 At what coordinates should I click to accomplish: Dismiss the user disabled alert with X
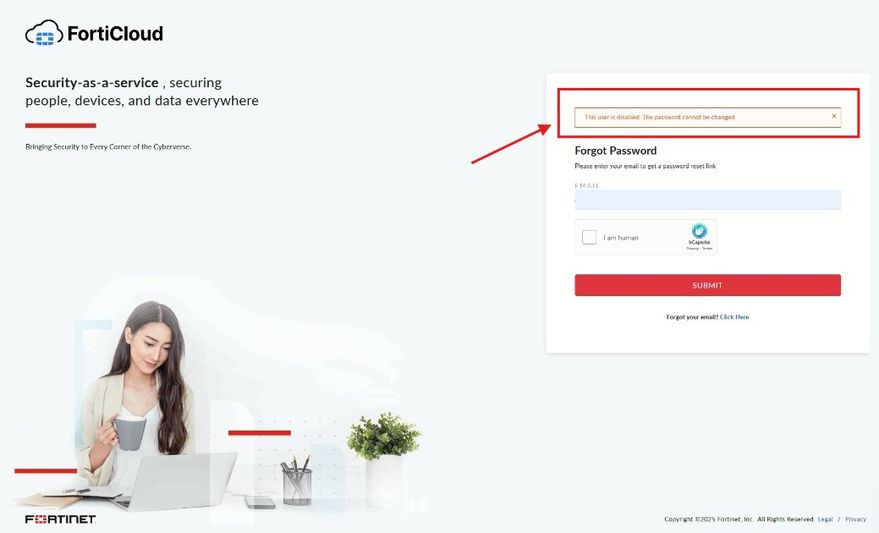pos(834,116)
